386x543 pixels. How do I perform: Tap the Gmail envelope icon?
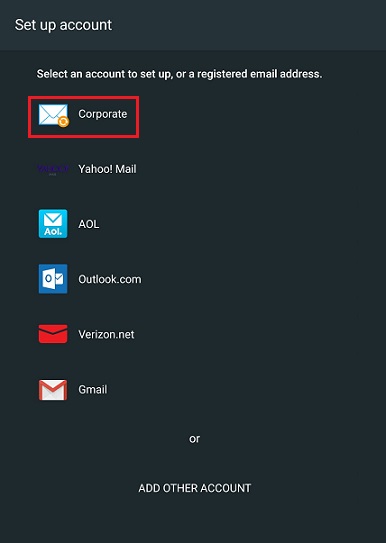(x=53, y=390)
